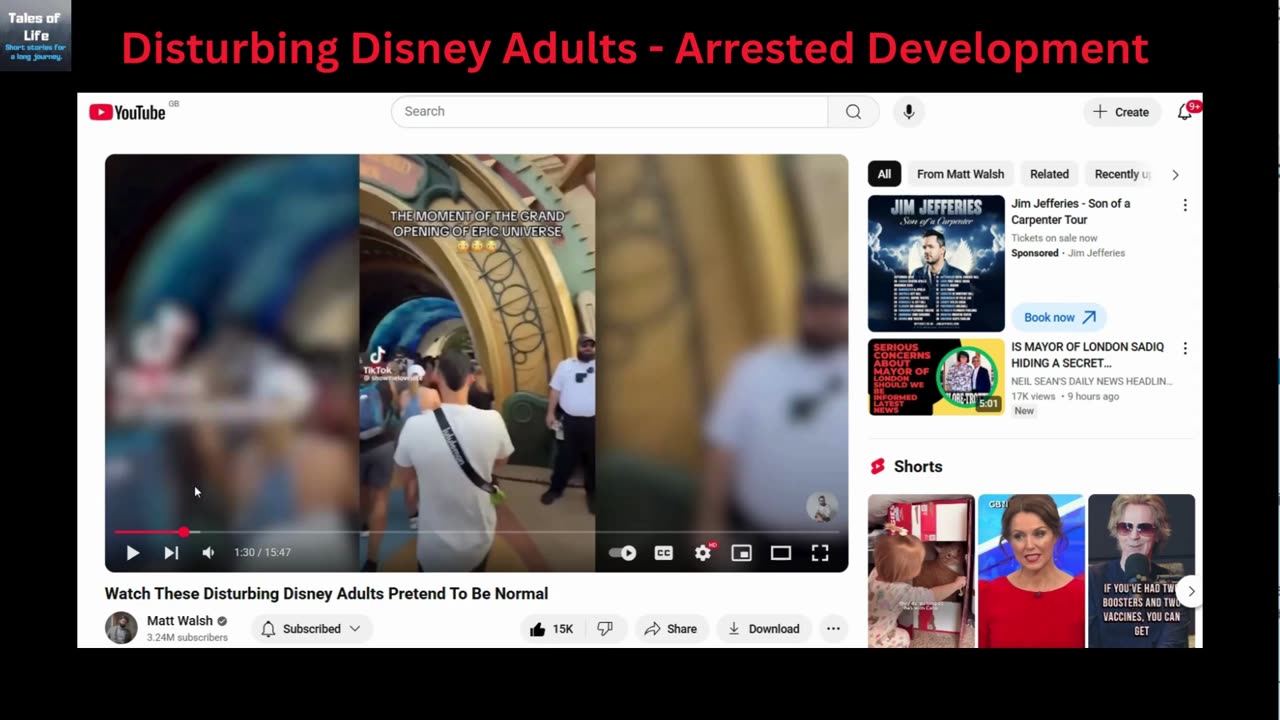Open more actions ellipsis menu
Viewport: 1280px width, 720px height.
[x=833, y=629]
